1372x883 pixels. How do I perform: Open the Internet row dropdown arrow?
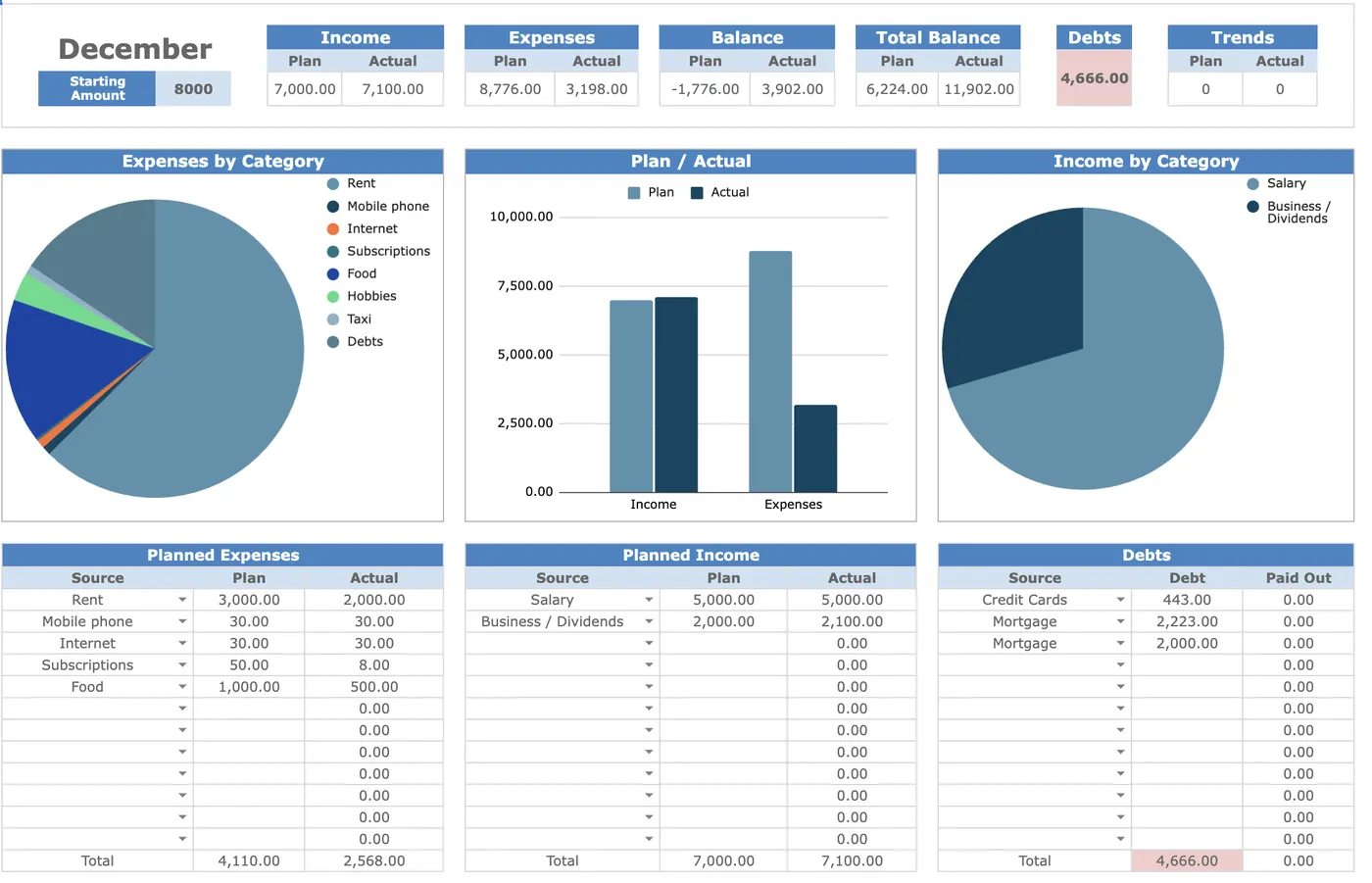click(x=182, y=644)
